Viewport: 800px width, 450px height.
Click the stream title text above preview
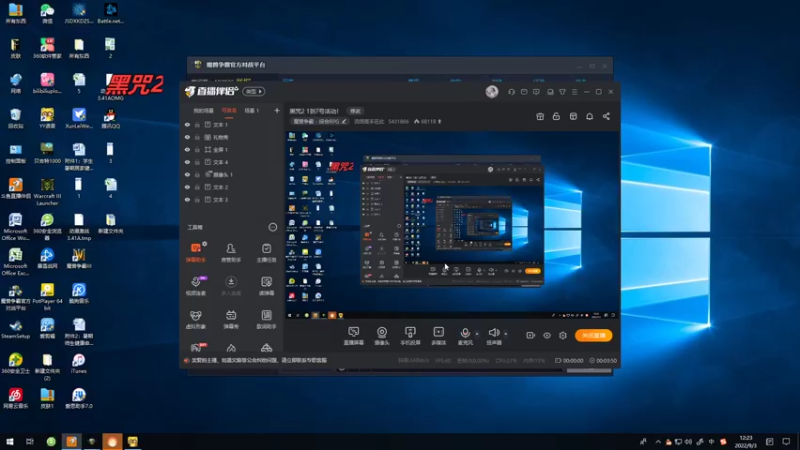pos(314,111)
